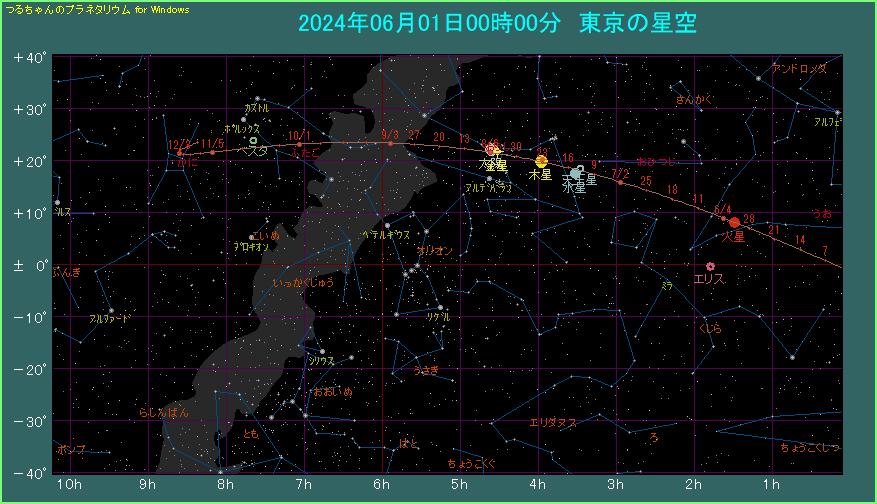
Task: Click the Procyon (プロキオン) star dot
Action: 251,237
